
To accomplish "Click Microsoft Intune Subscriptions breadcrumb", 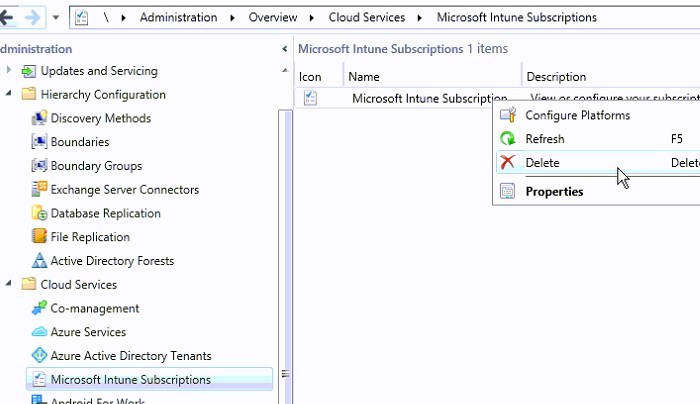I will click(x=517, y=17).
